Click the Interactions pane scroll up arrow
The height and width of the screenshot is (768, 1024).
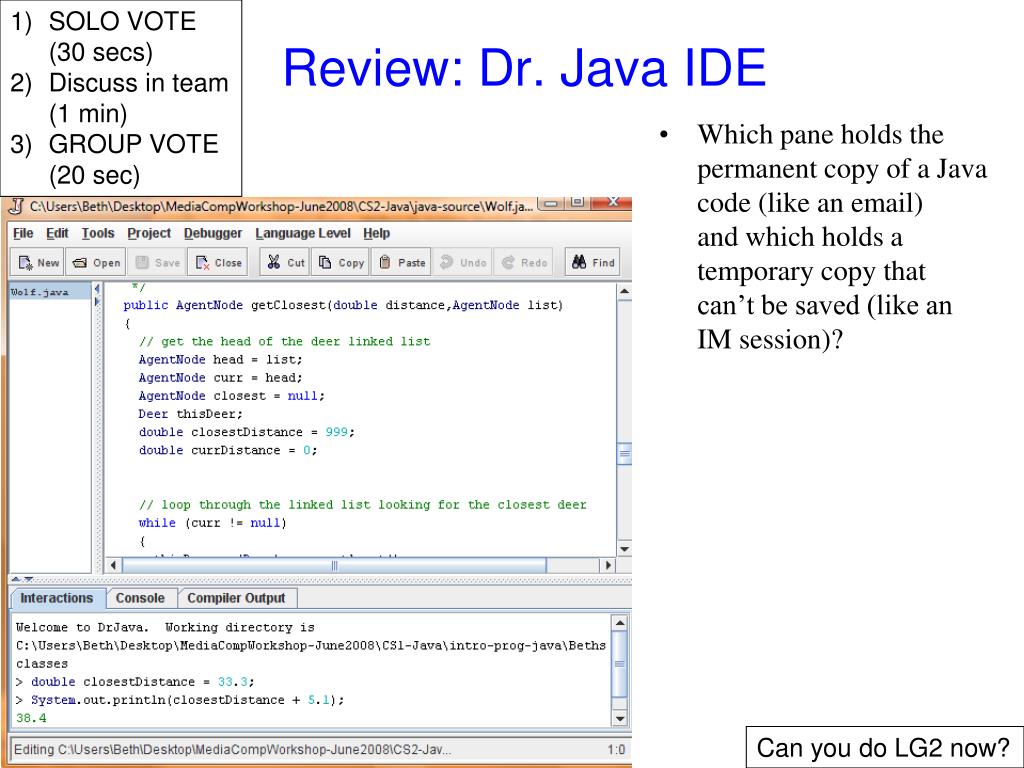620,622
